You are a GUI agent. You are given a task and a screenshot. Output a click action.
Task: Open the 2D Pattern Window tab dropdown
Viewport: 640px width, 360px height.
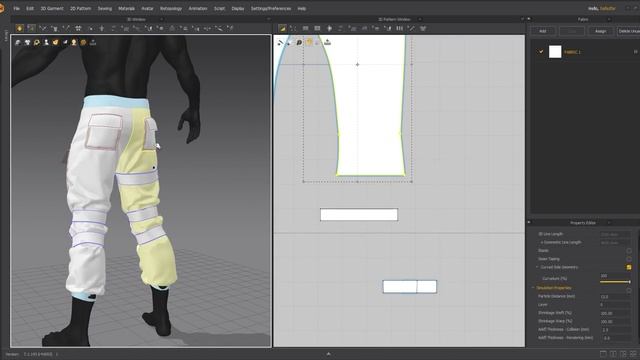[x=420, y=19]
